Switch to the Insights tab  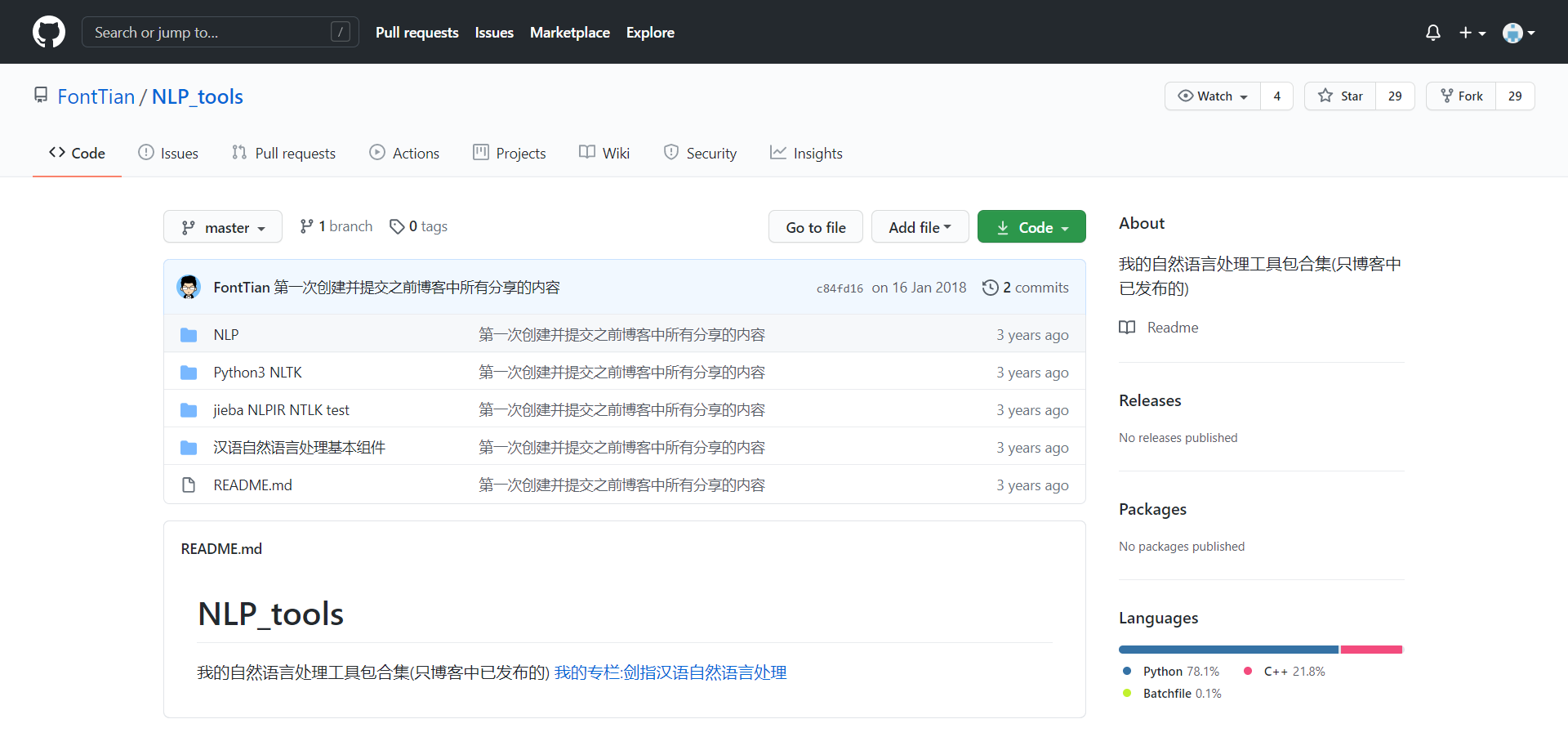806,153
